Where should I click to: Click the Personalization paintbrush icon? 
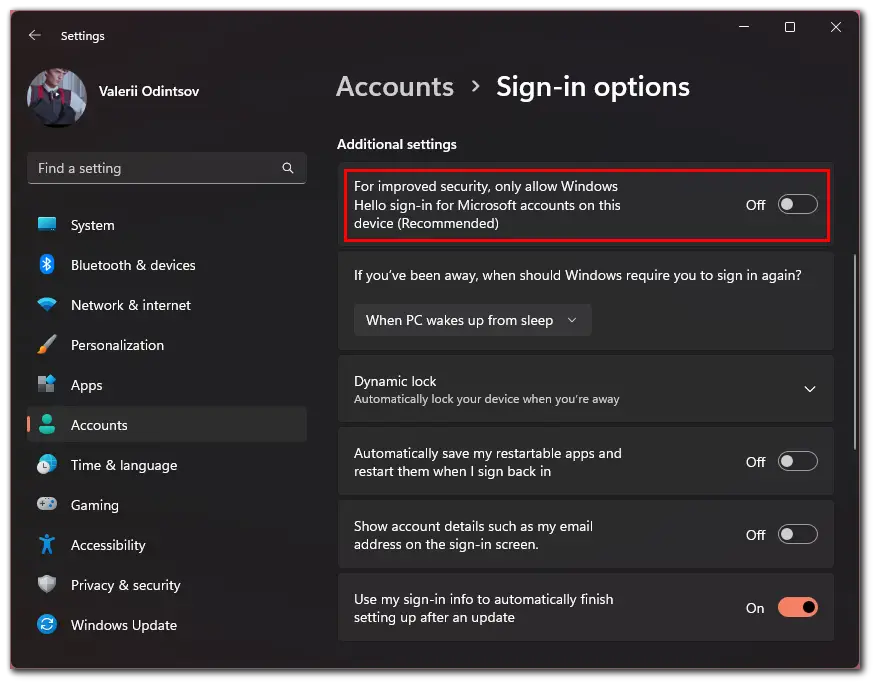47,344
